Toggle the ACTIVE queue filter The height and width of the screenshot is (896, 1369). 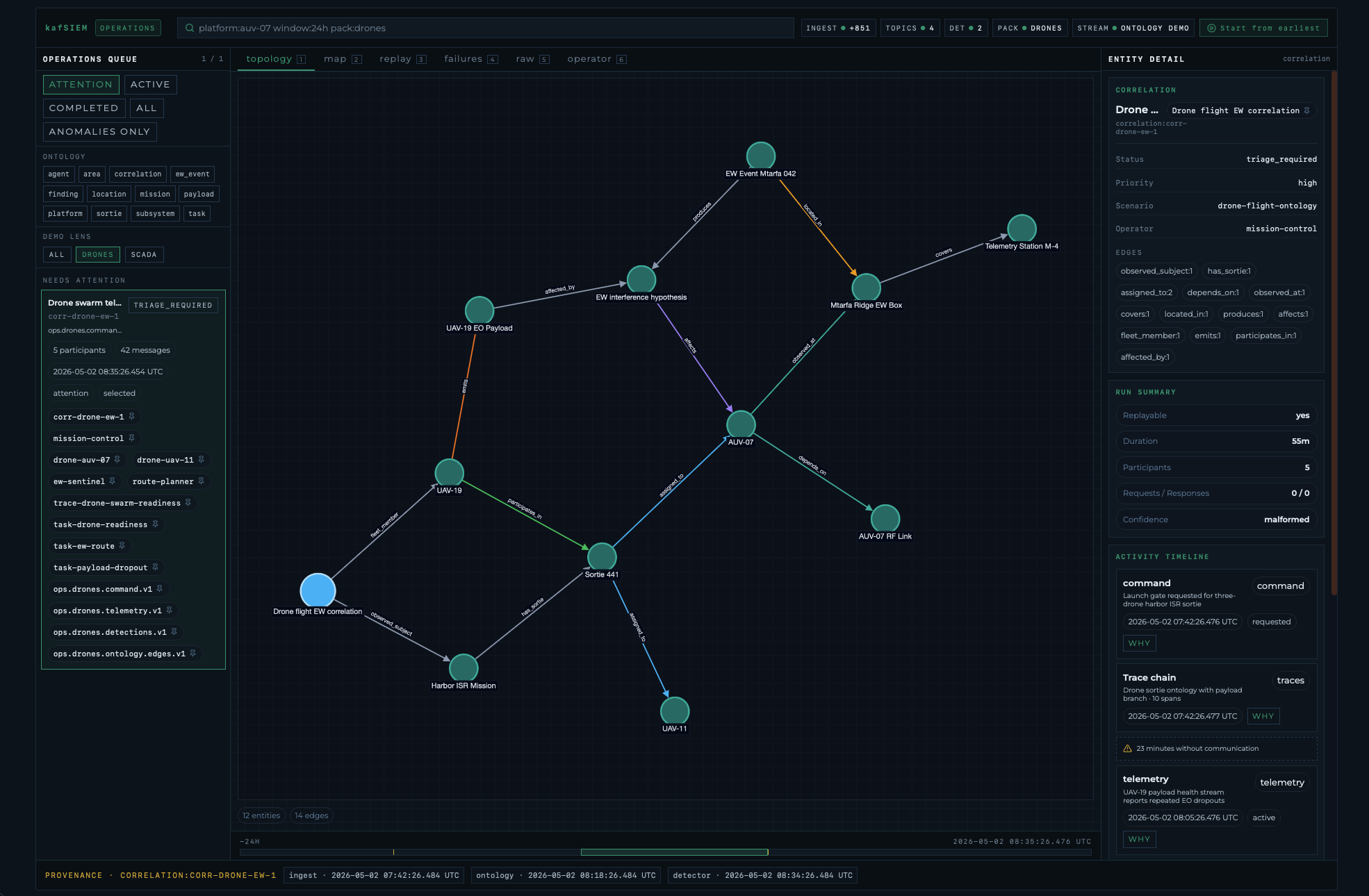point(150,85)
